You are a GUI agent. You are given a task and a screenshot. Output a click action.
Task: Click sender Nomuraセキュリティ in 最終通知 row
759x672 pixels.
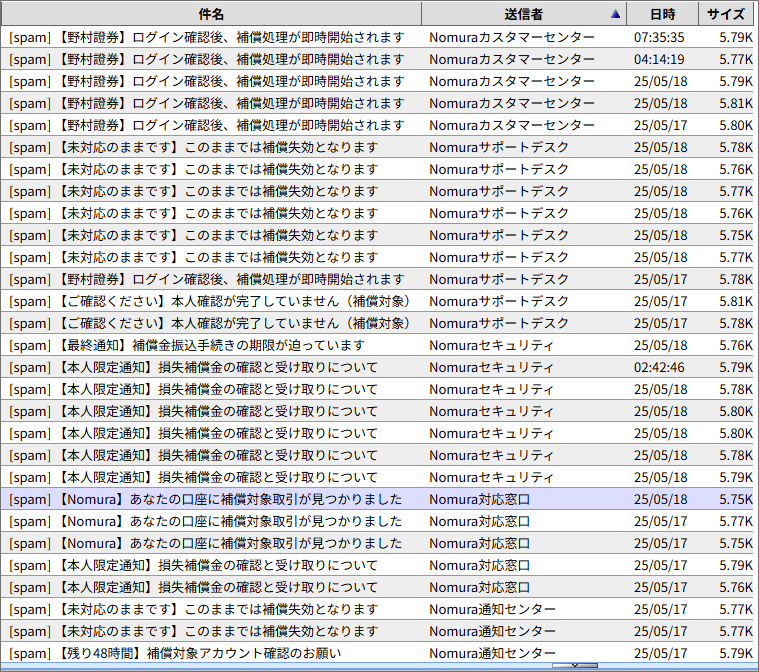(x=491, y=345)
